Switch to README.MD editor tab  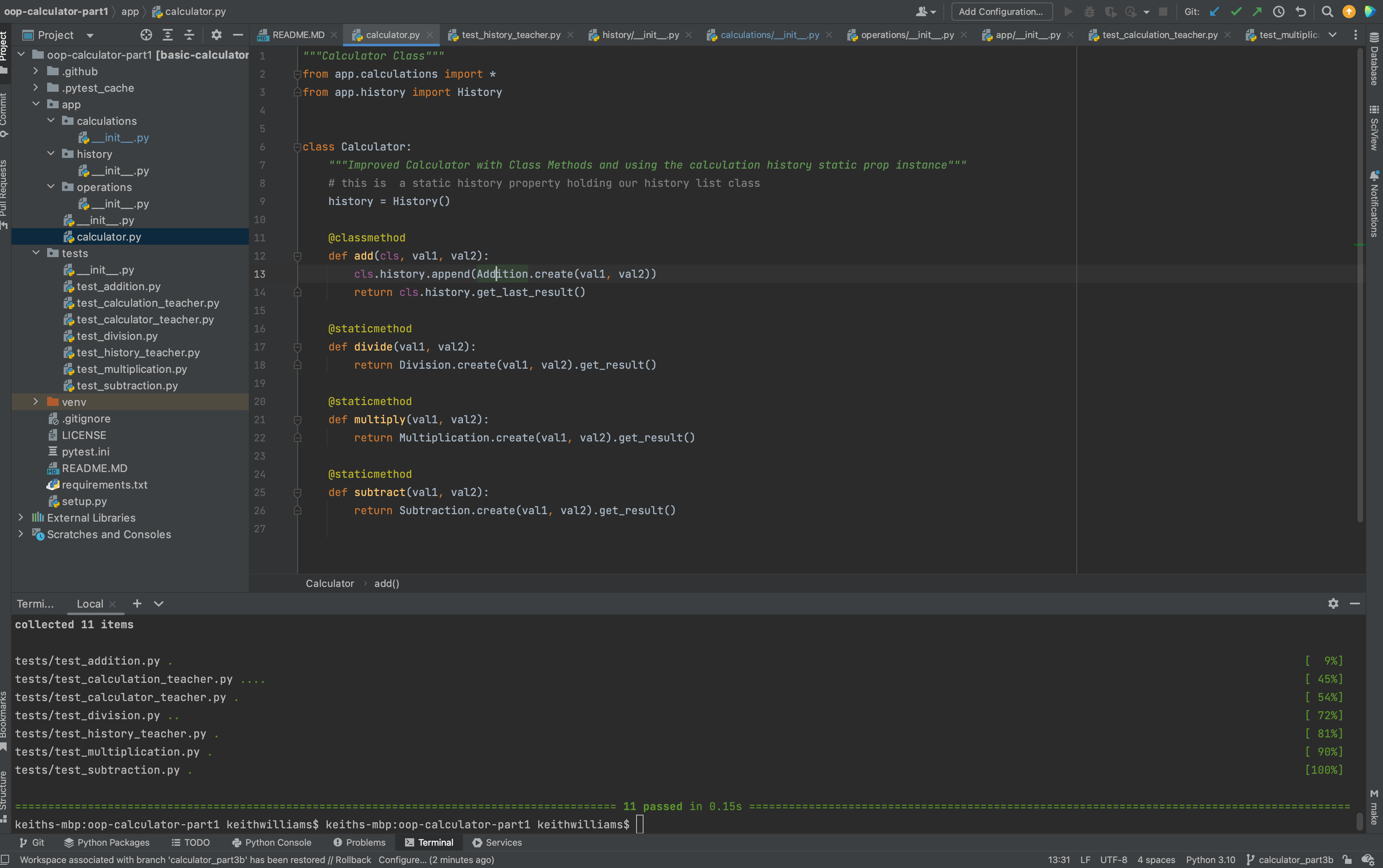point(297,35)
